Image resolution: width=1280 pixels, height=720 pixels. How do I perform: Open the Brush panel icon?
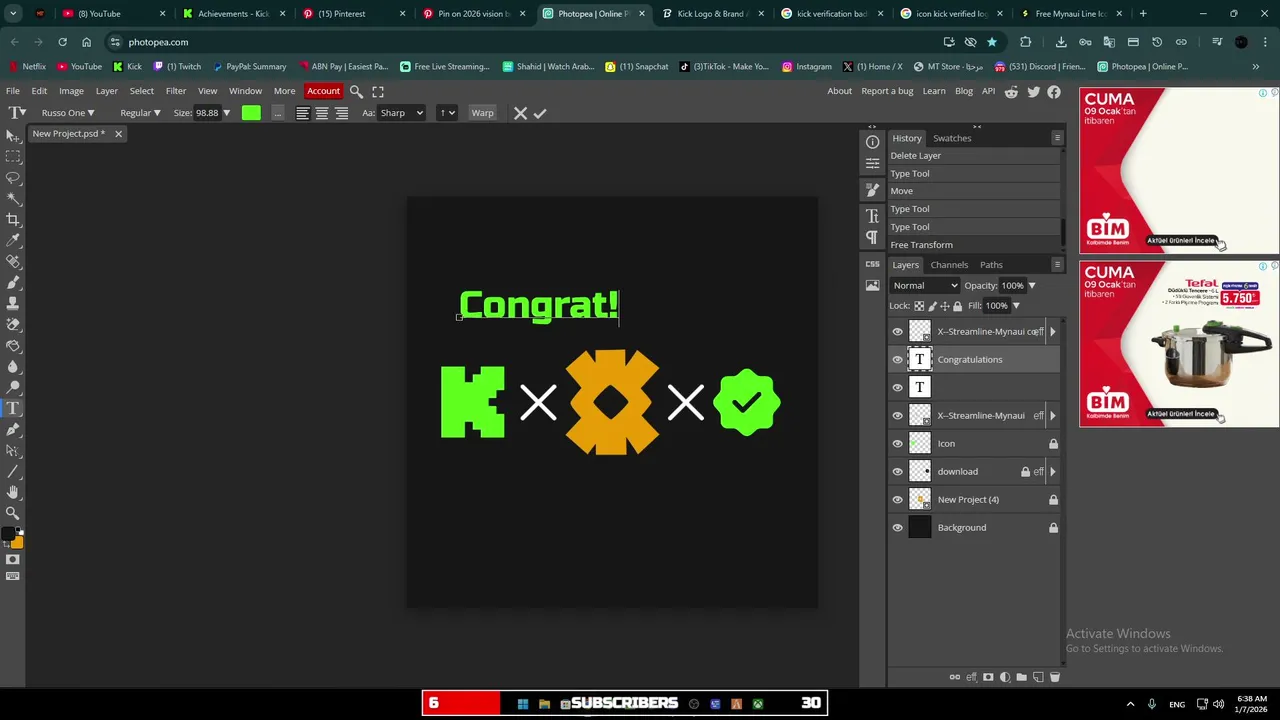point(872,190)
